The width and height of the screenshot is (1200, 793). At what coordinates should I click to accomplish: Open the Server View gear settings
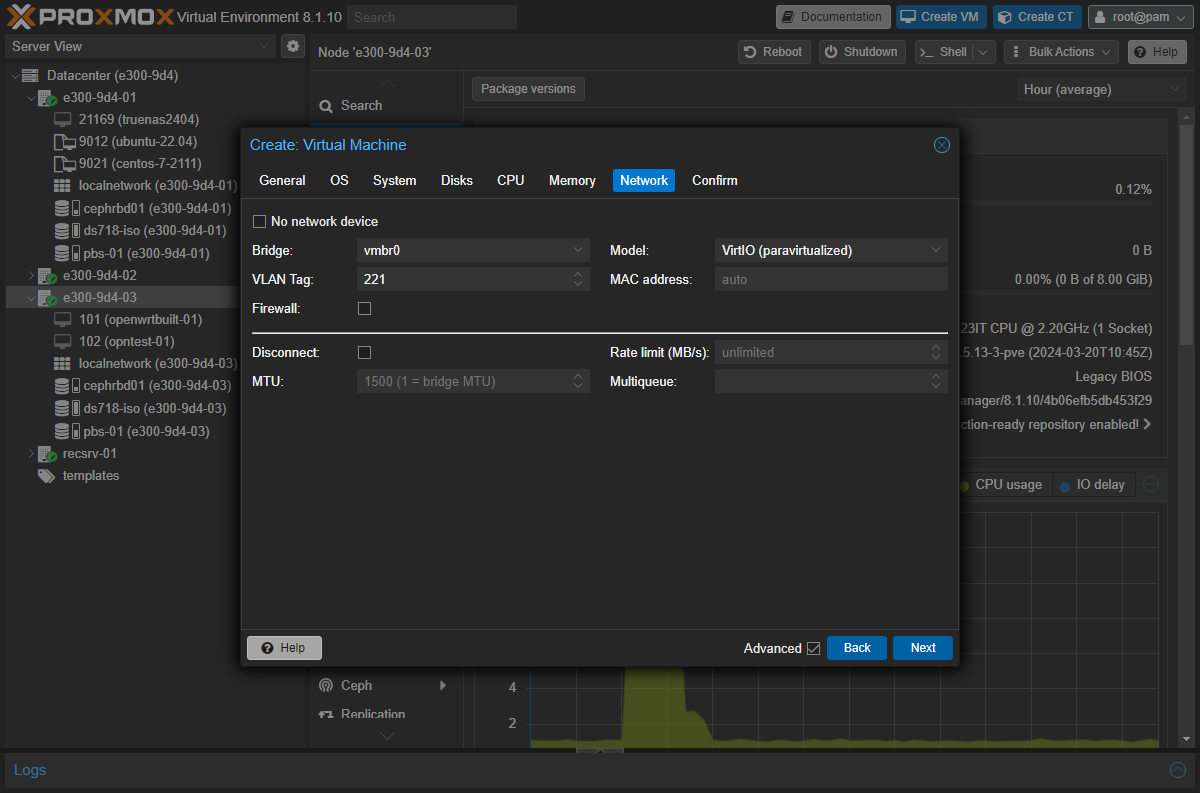point(293,46)
